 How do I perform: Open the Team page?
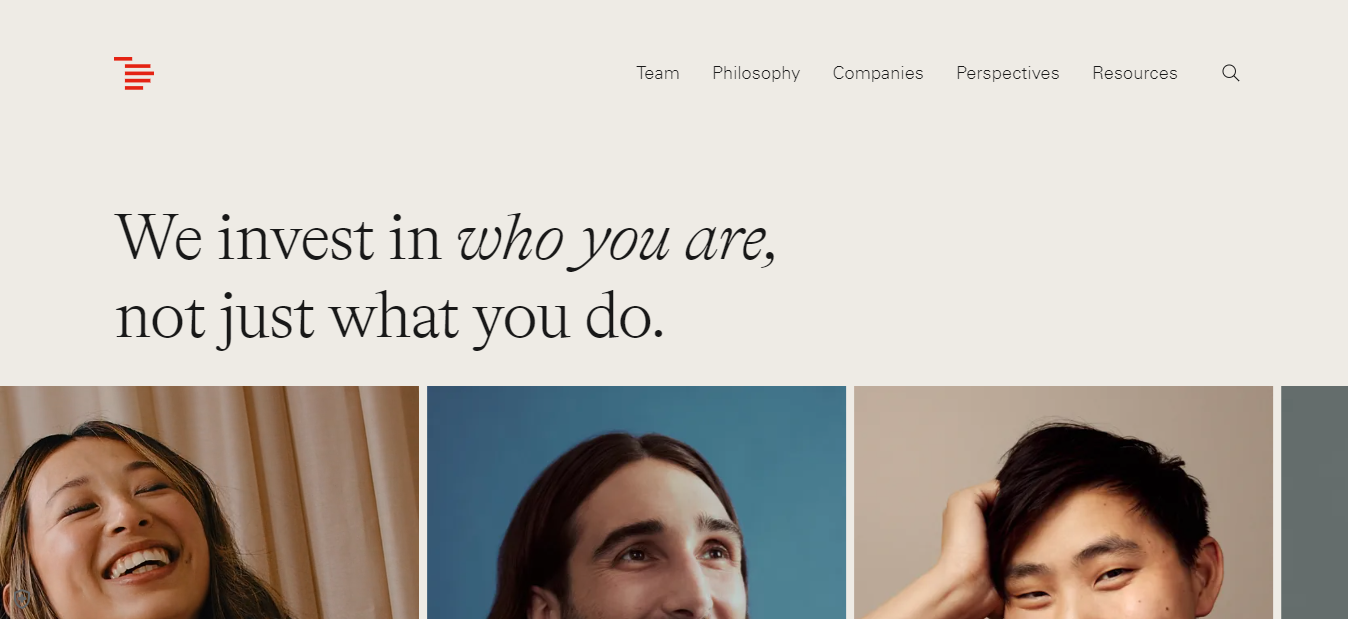pos(658,73)
